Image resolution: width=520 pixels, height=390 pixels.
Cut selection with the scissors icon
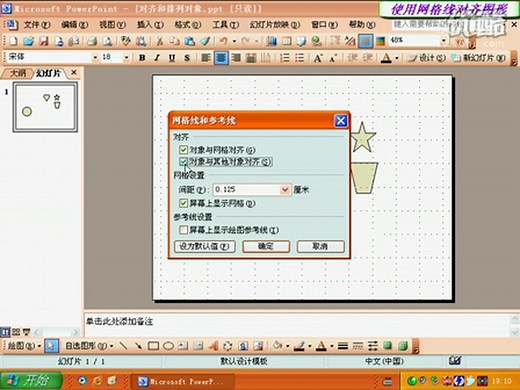[x=160, y=41]
